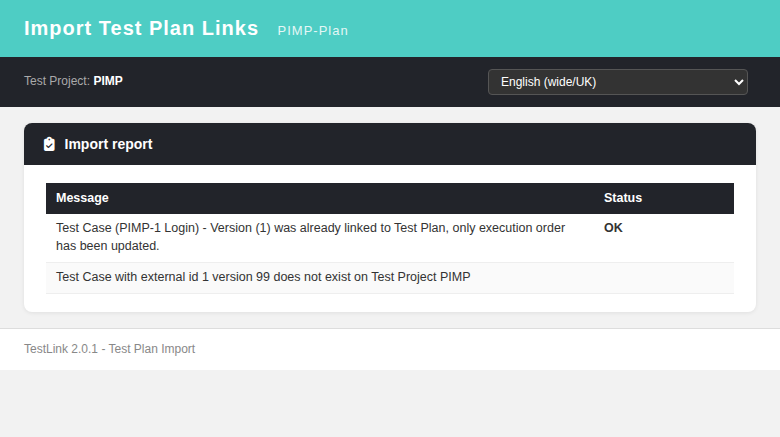This screenshot has width=780, height=437.
Task: Click the PIMP-1 Login already linked message
Action: 310,237
